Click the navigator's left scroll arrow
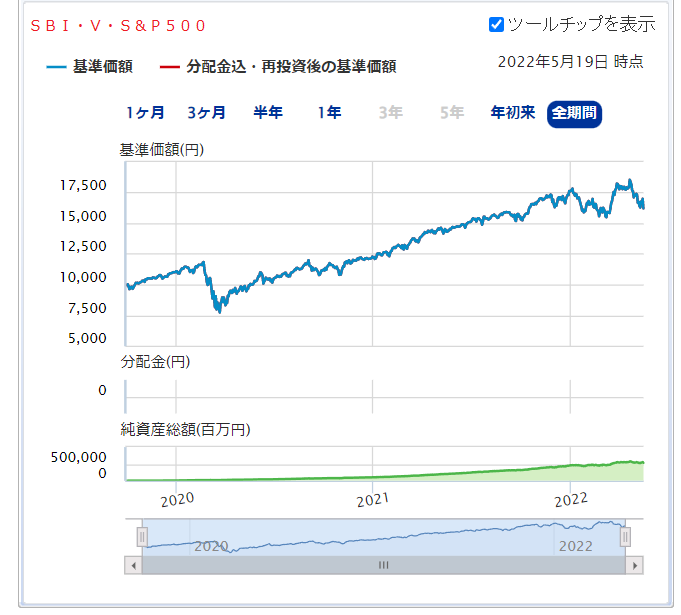Image resolution: width=681 pixels, height=615 pixels. pyautogui.click(x=133, y=565)
